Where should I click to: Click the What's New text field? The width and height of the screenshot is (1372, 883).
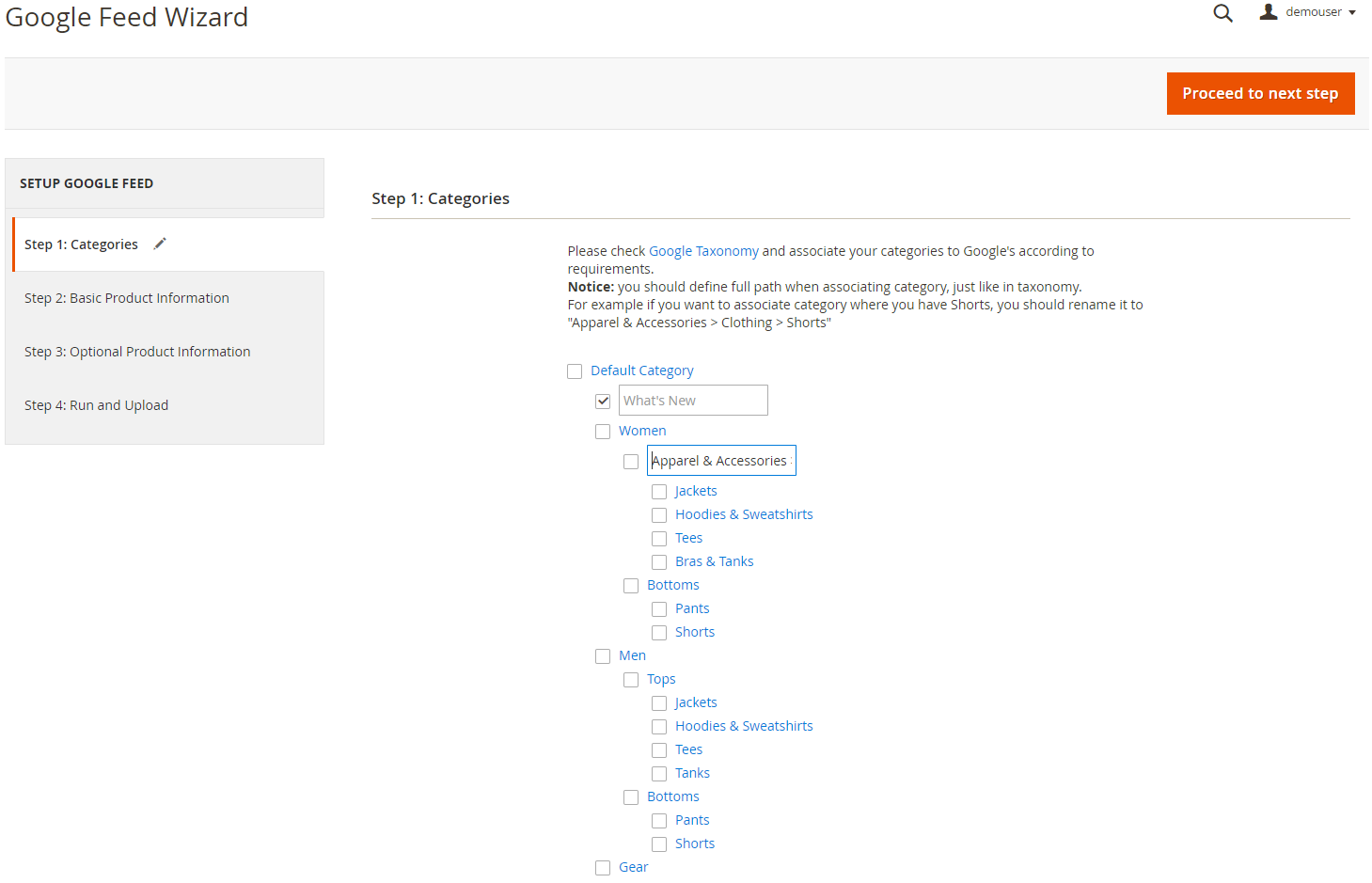coord(693,401)
